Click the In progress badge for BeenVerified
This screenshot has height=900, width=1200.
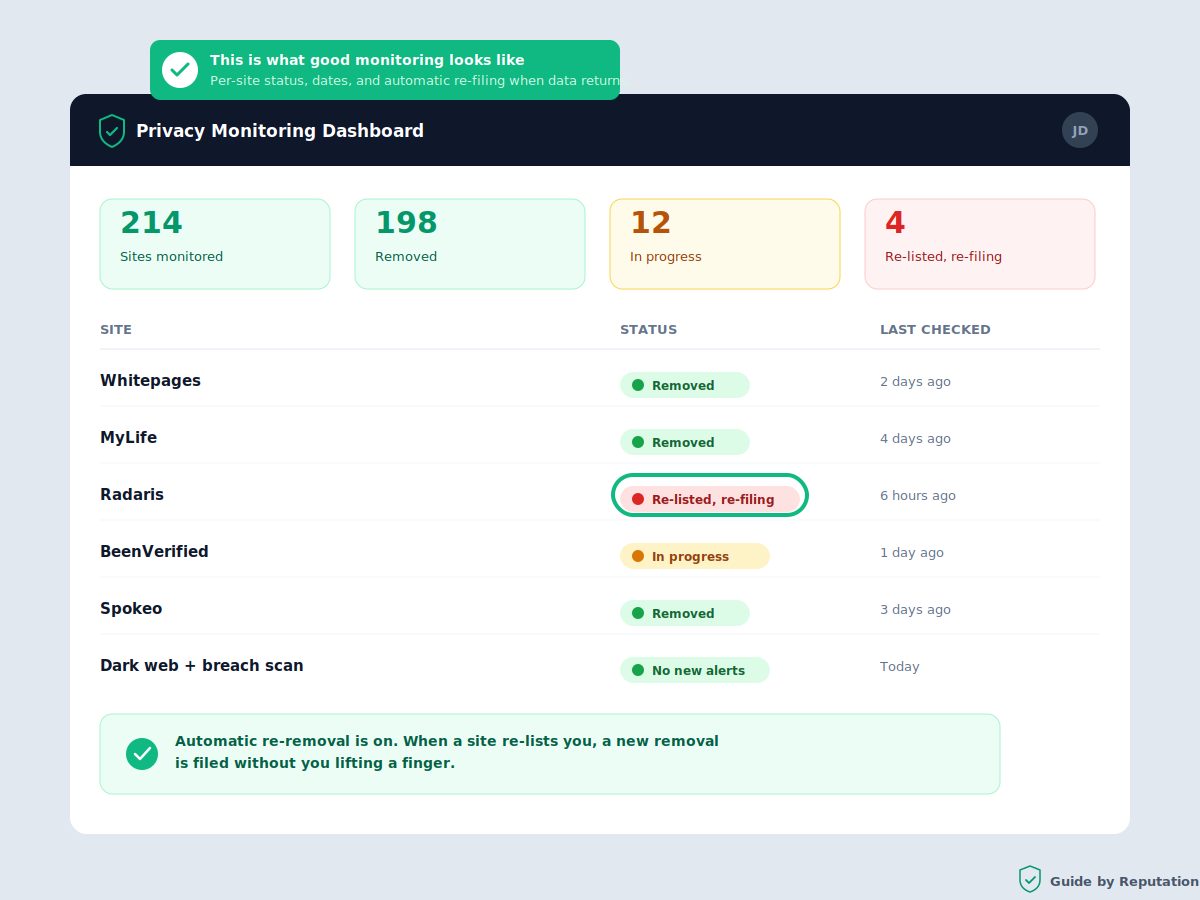click(x=695, y=556)
